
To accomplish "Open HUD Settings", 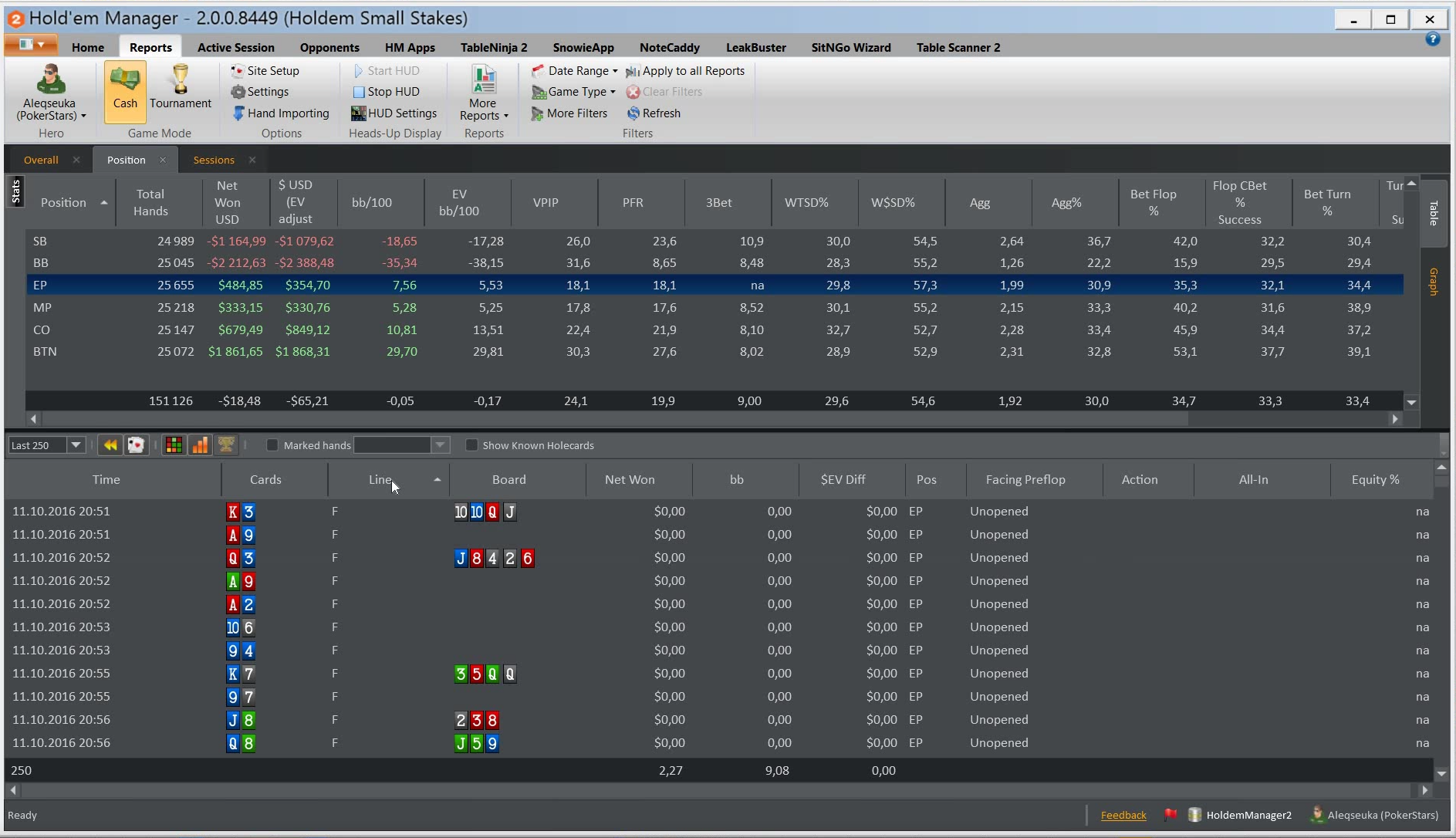I will tap(394, 113).
